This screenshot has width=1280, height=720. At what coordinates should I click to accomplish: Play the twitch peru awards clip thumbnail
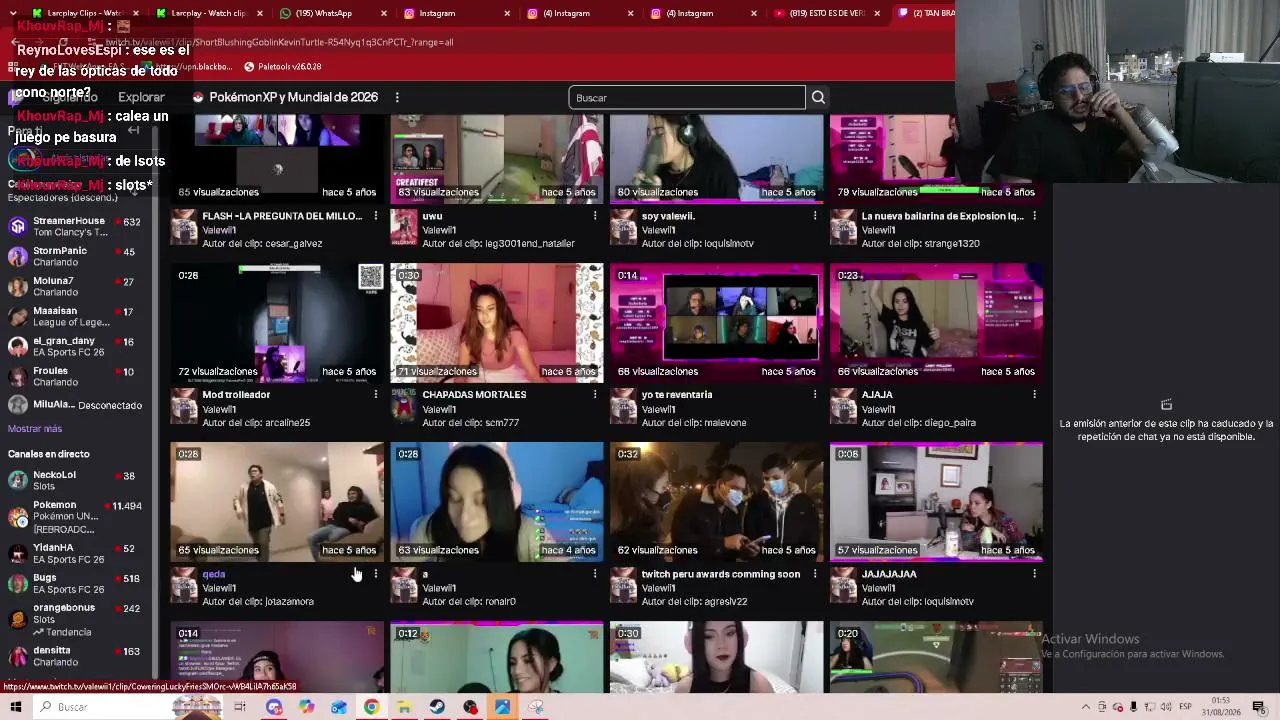pyautogui.click(x=717, y=502)
